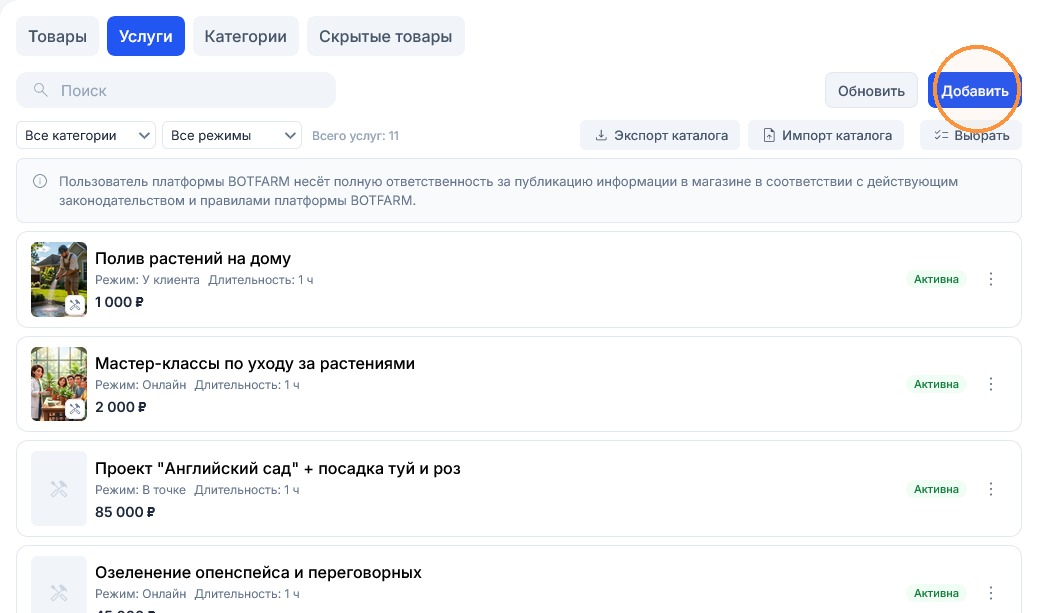This screenshot has width=1038, height=613.
Task: Click thumbnail of Полив растений на дому
Action: [59, 279]
